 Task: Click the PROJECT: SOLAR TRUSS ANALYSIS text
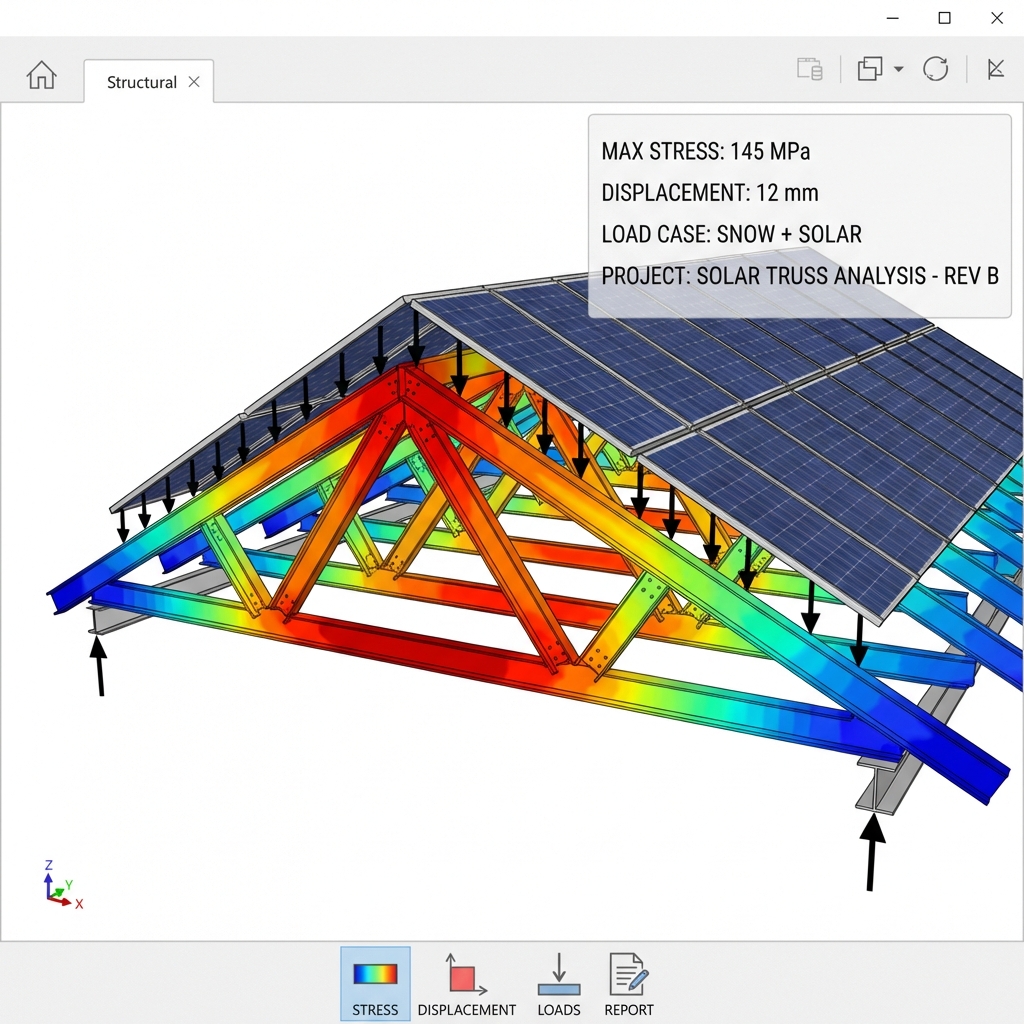point(799,276)
